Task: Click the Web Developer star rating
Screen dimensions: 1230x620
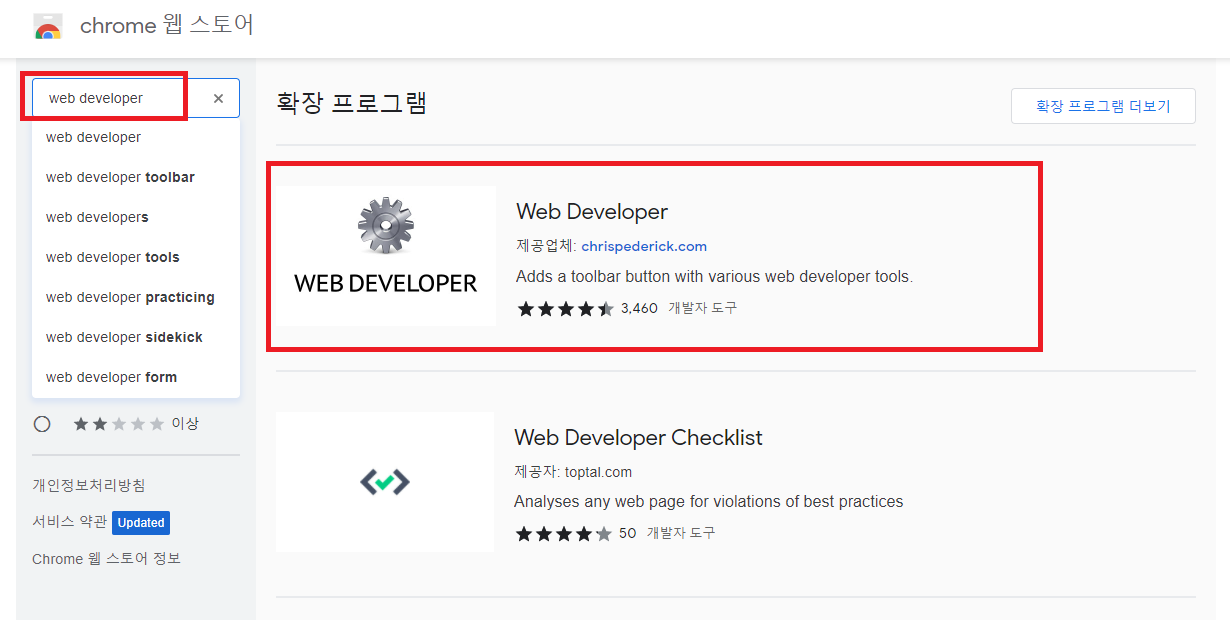Action: pyautogui.click(x=565, y=308)
